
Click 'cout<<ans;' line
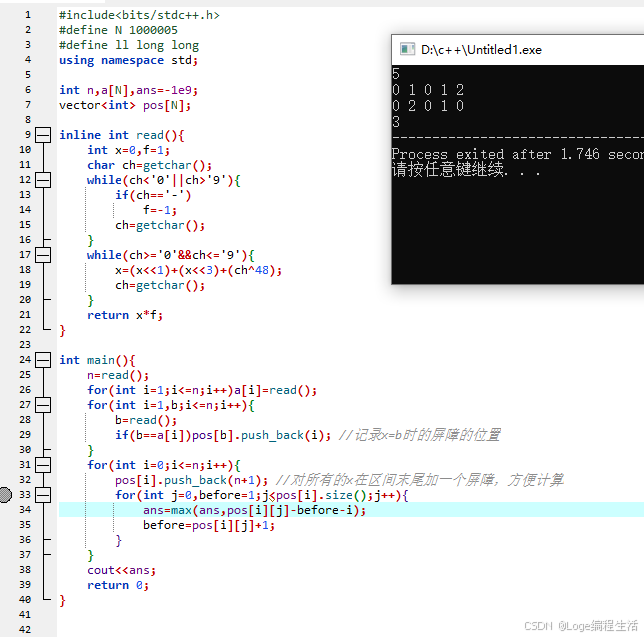[x=122, y=570]
